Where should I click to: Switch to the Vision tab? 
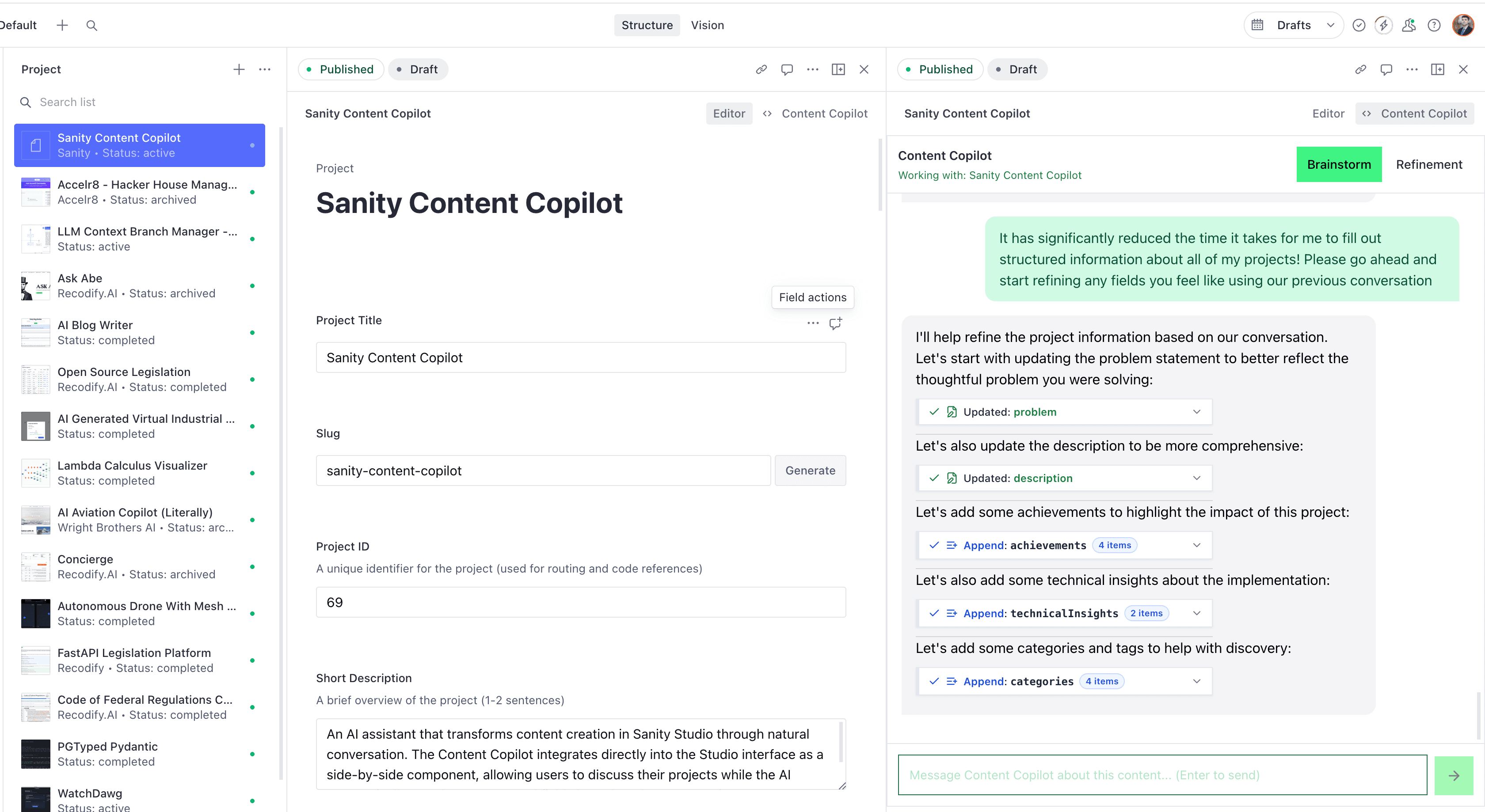pyautogui.click(x=707, y=25)
